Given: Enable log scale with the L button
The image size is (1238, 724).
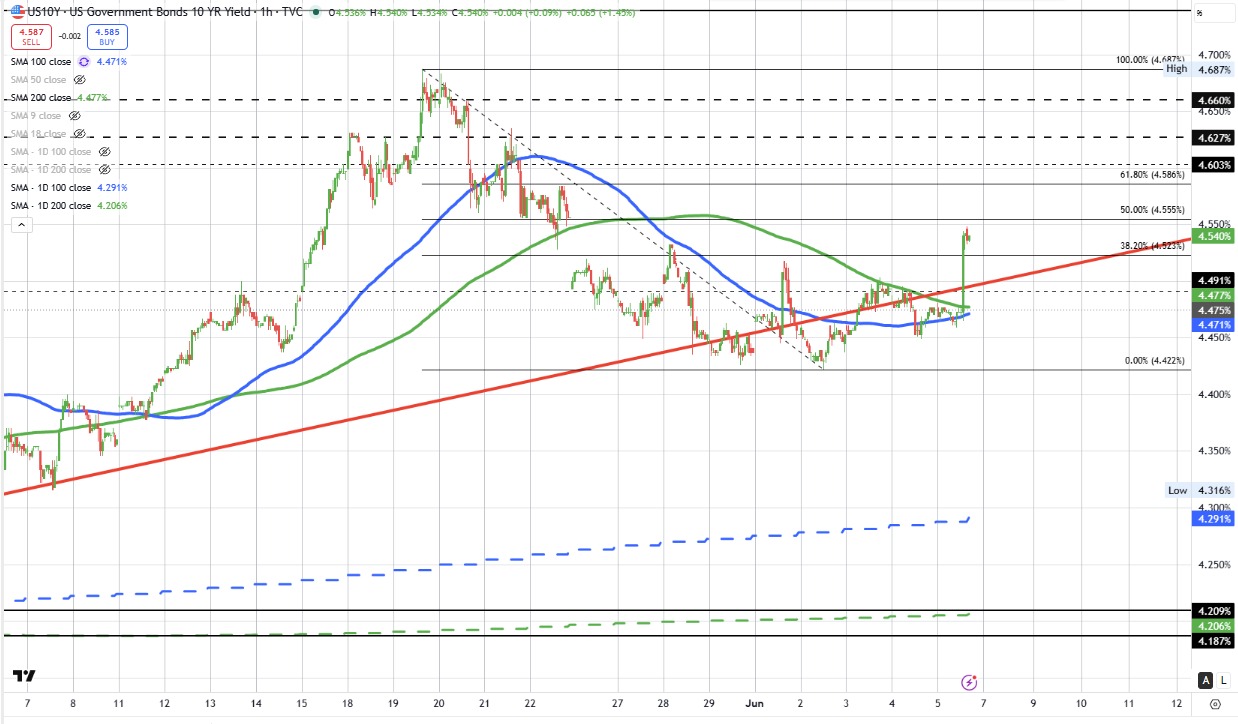Looking at the screenshot, I should (x=1224, y=680).
